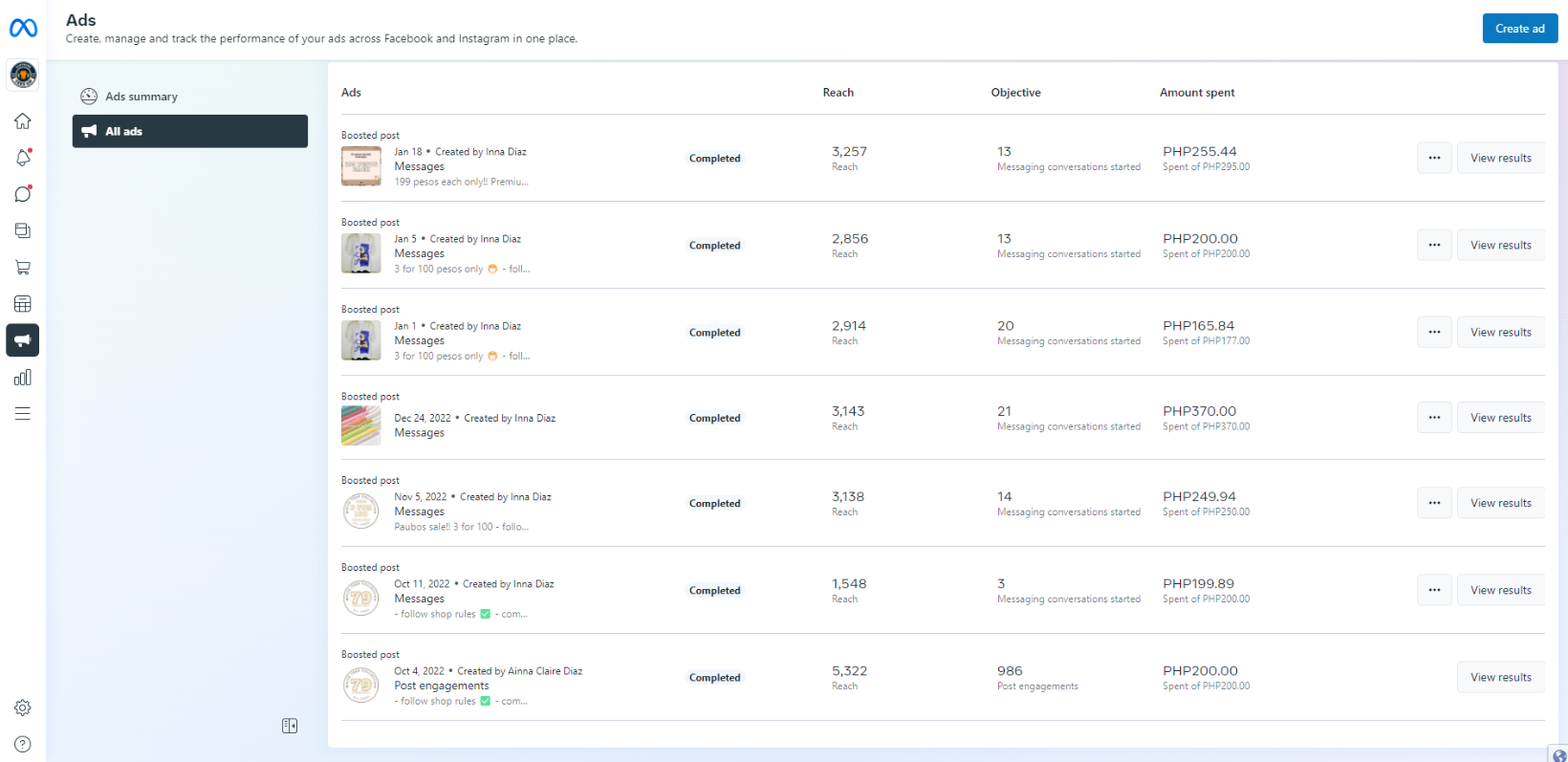Open Notifications bell icon

pyautogui.click(x=23, y=158)
